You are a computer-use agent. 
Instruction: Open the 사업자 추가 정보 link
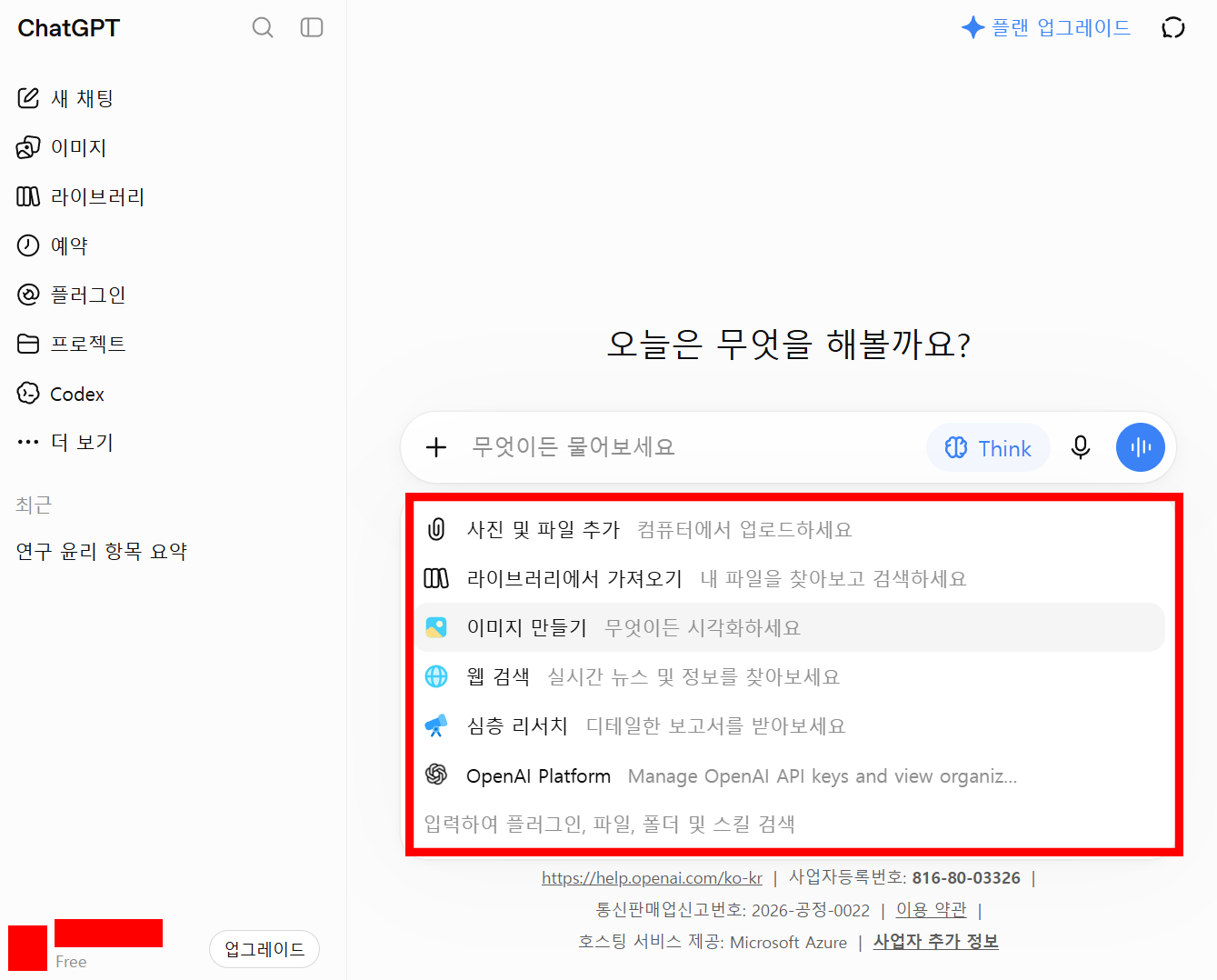[936, 942]
